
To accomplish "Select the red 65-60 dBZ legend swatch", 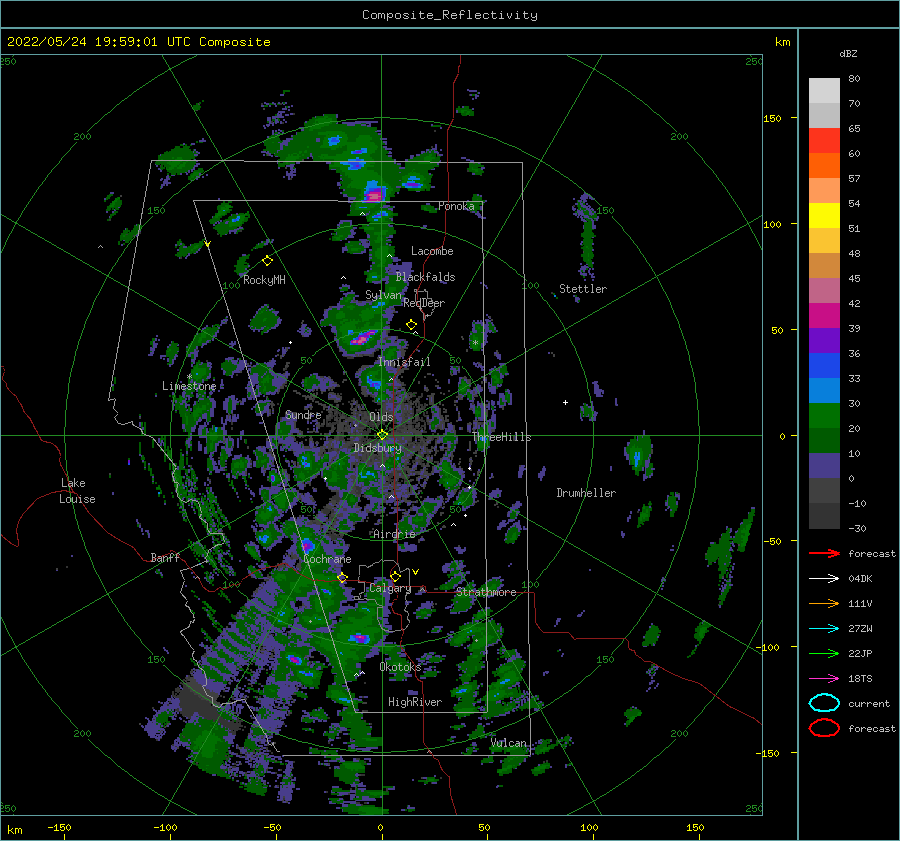I will click(x=824, y=141).
